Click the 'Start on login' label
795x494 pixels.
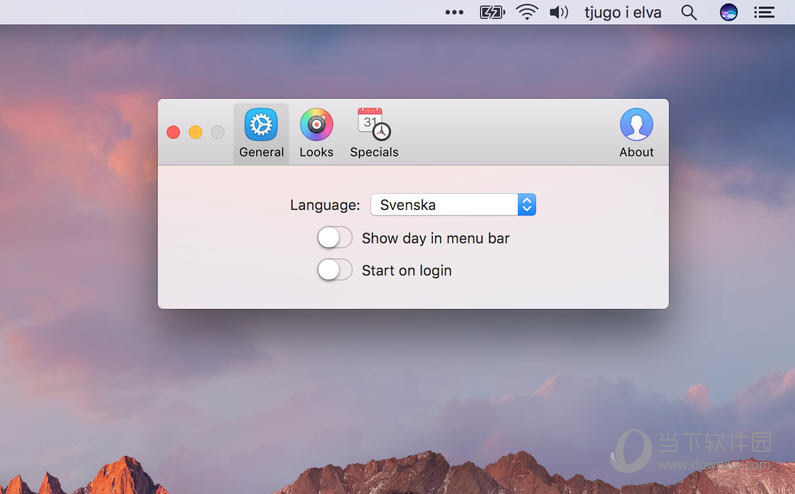coord(407,271)
